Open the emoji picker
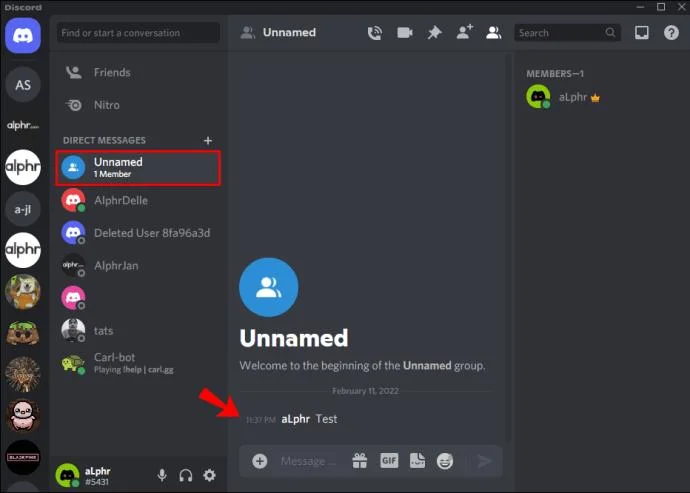Image resolution: width=690 pixels, height=493 pixels. click(x=445, y=461)
